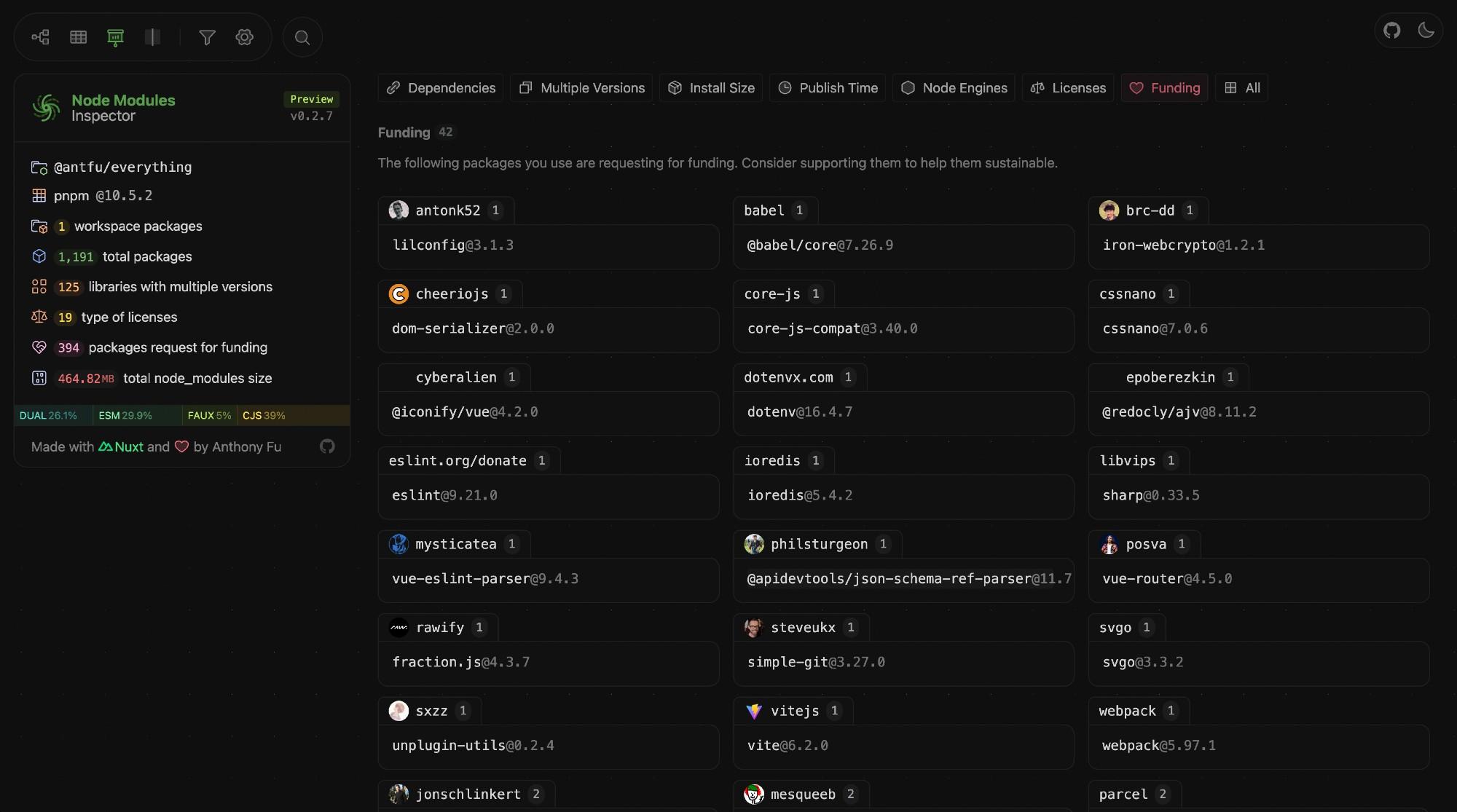This screenshot has width=1457, height=812.
Task: Click steveukx avatar image
Action: pos(754,628)
